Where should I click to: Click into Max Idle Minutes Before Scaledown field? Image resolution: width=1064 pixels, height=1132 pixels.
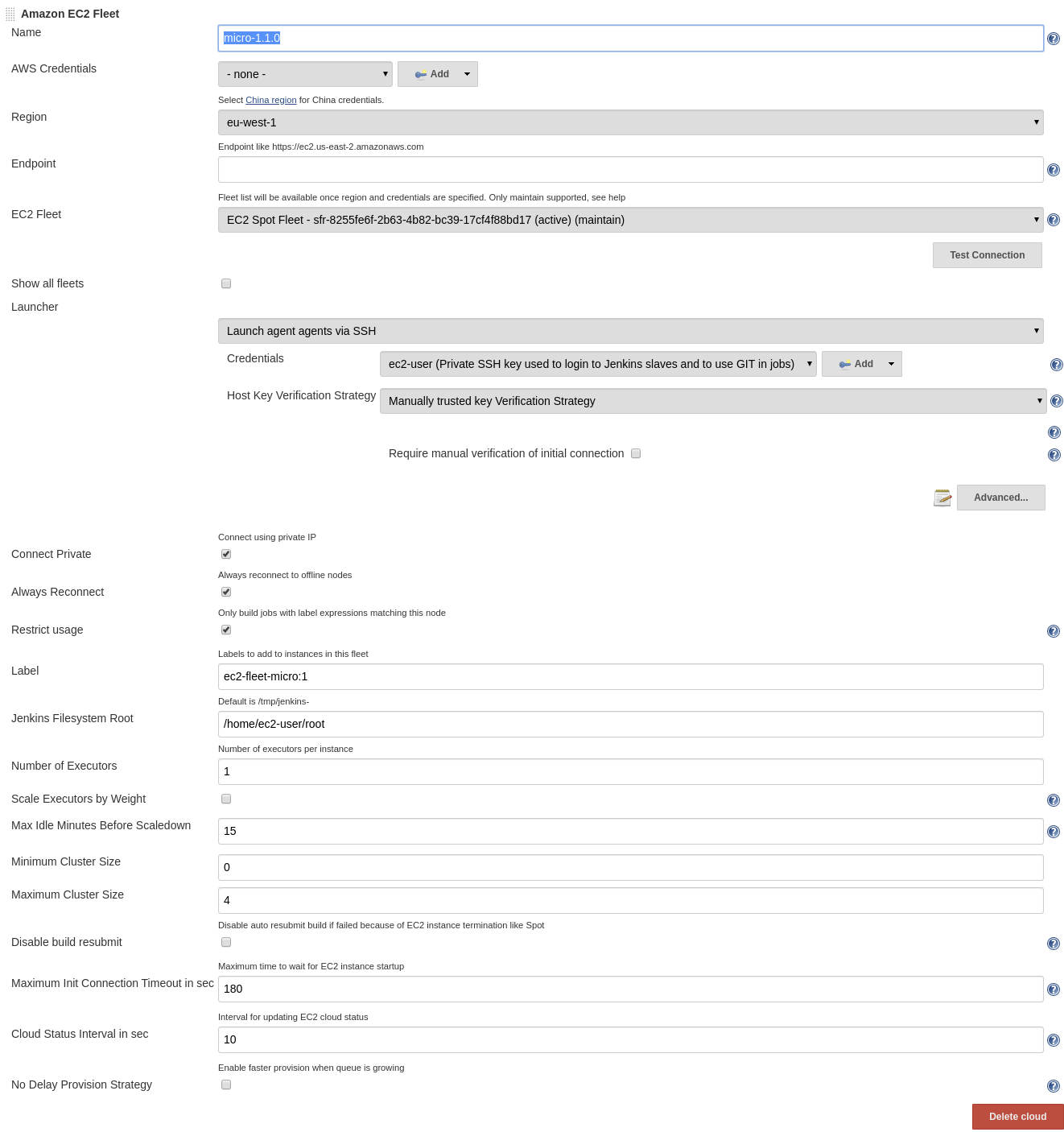631,831
